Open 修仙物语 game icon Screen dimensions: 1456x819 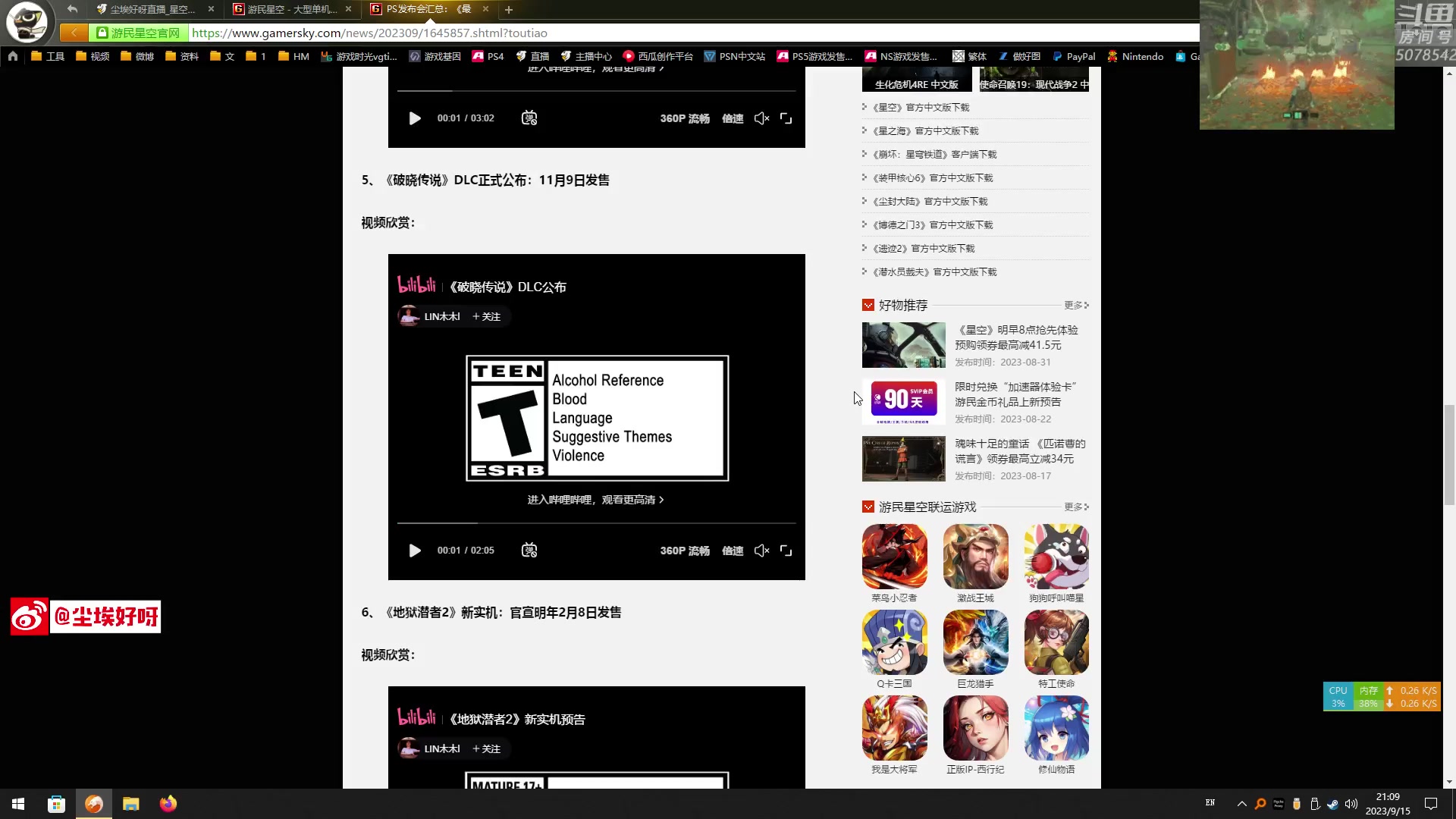[1056, 728]
